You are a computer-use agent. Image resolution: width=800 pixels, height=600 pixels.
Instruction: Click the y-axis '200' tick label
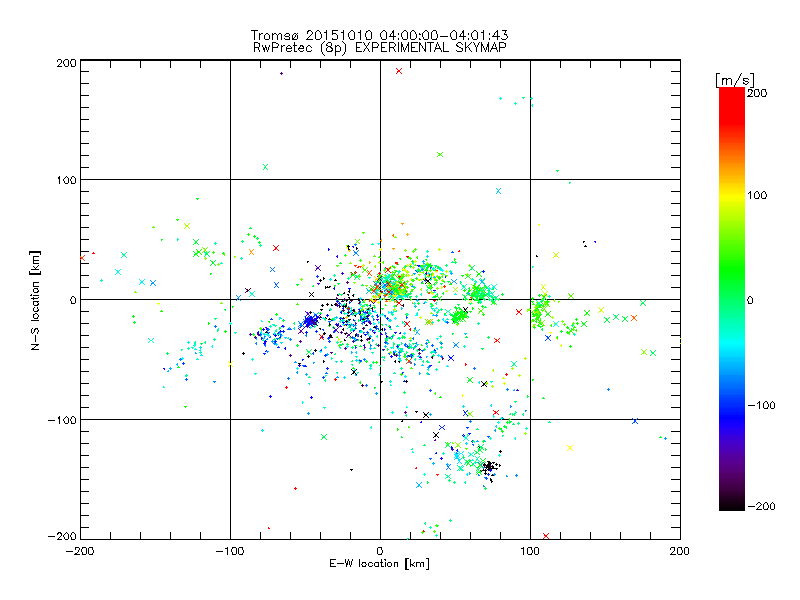point(66,63)
